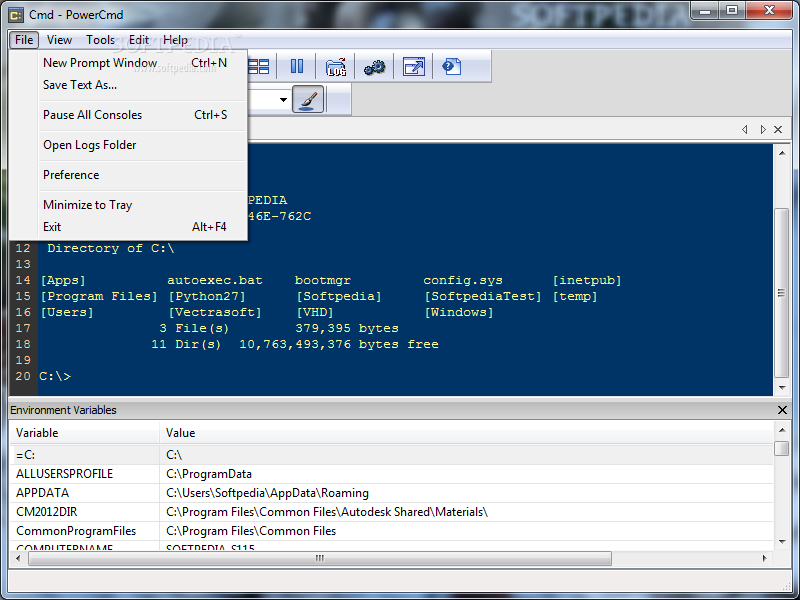Click horizontal scrollbar right arrow
The width and height of the screenshot is (800, 600).
(x=764, y=558)
